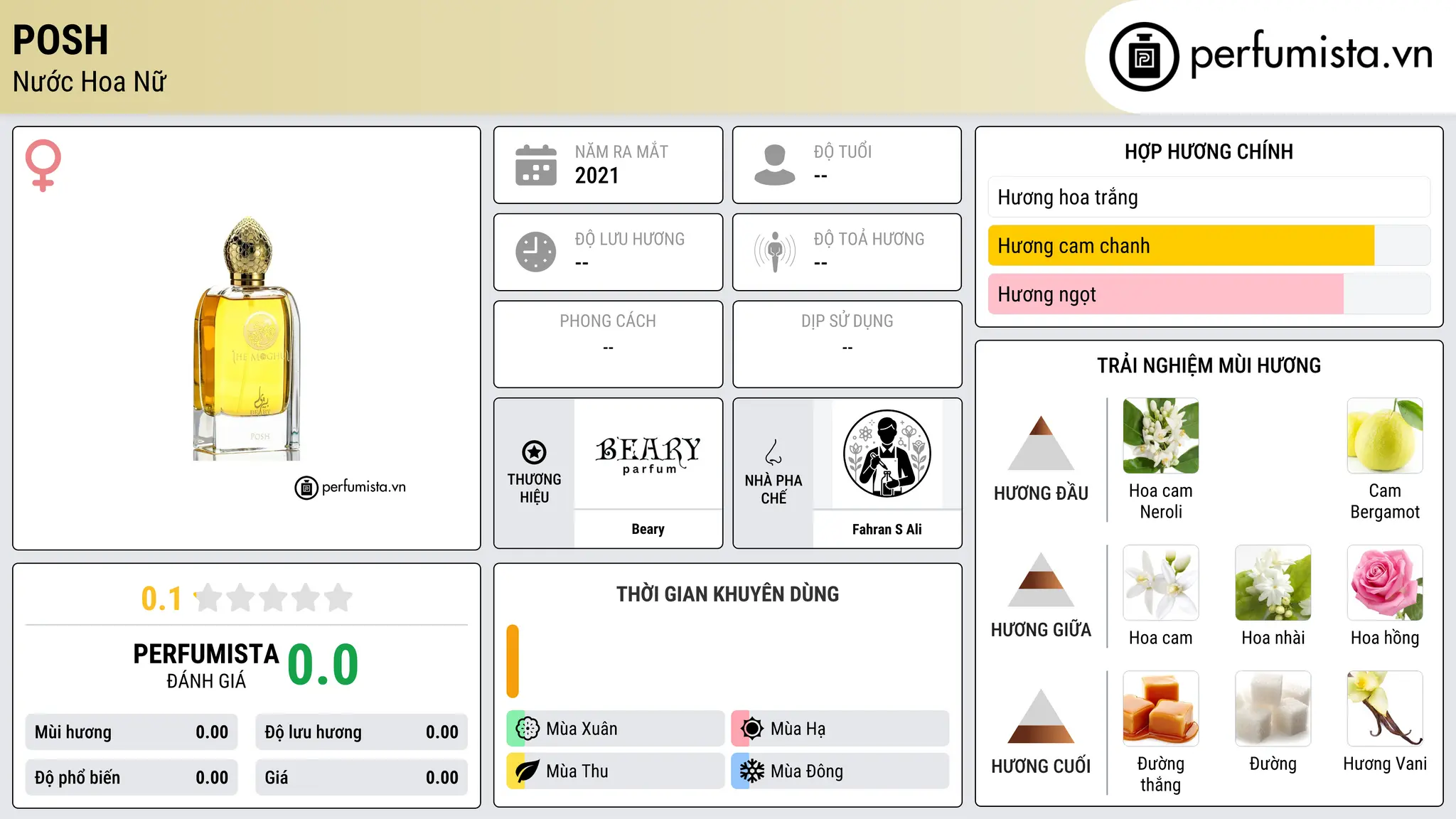Click the Hương cuối pyramid icon
The width and height of the screenshot is (1456, 819).
click(1041, 716)
